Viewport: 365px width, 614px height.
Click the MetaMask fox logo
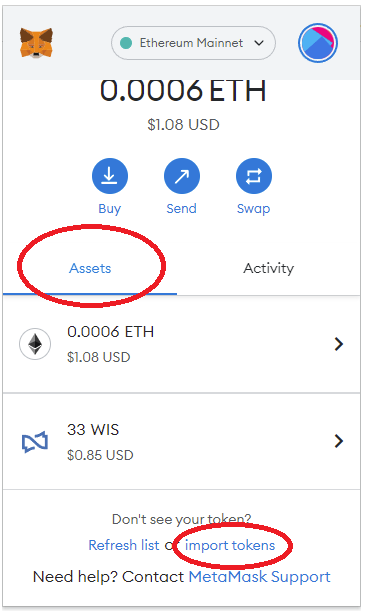(x=36, y=43)
